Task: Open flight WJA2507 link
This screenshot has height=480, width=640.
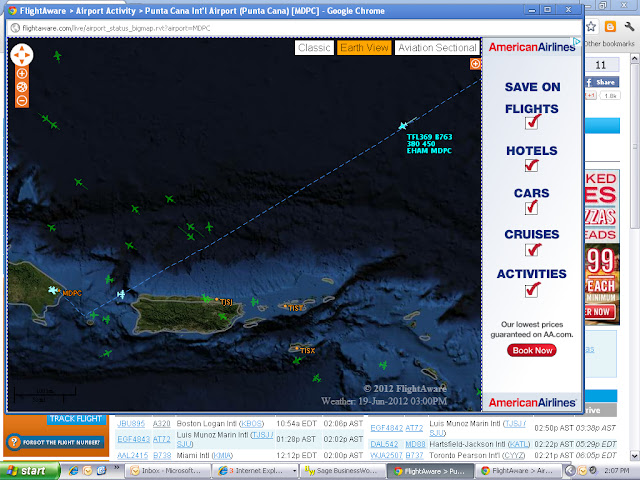Action: (386, 455)
